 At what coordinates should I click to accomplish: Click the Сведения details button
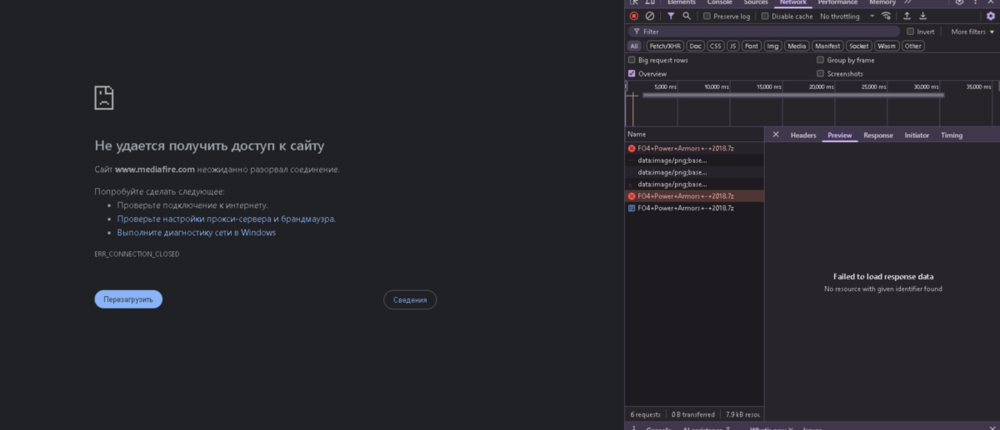pyautogui.click(x=410, y=300)
